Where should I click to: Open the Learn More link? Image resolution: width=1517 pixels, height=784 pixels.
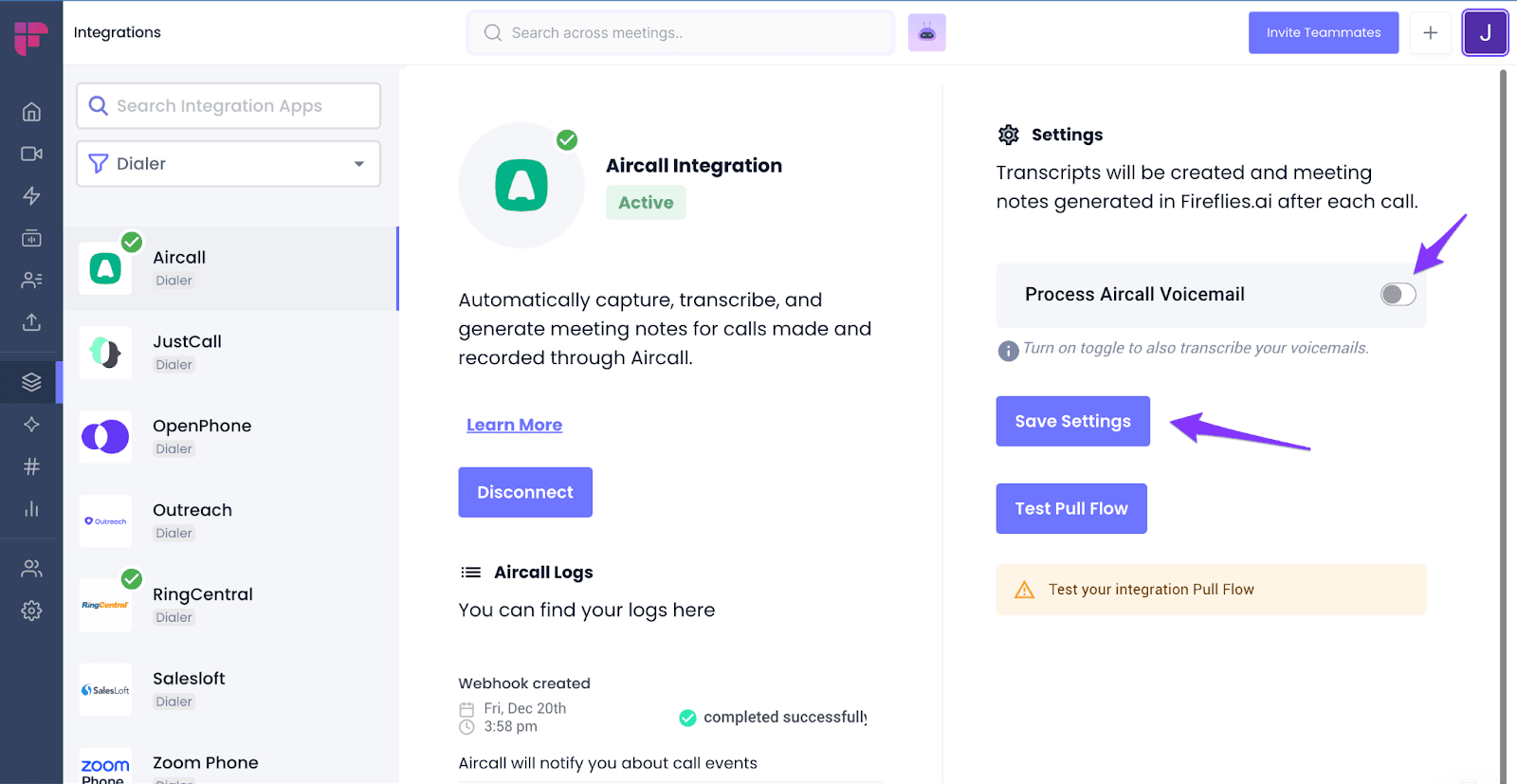coord(514,425)
